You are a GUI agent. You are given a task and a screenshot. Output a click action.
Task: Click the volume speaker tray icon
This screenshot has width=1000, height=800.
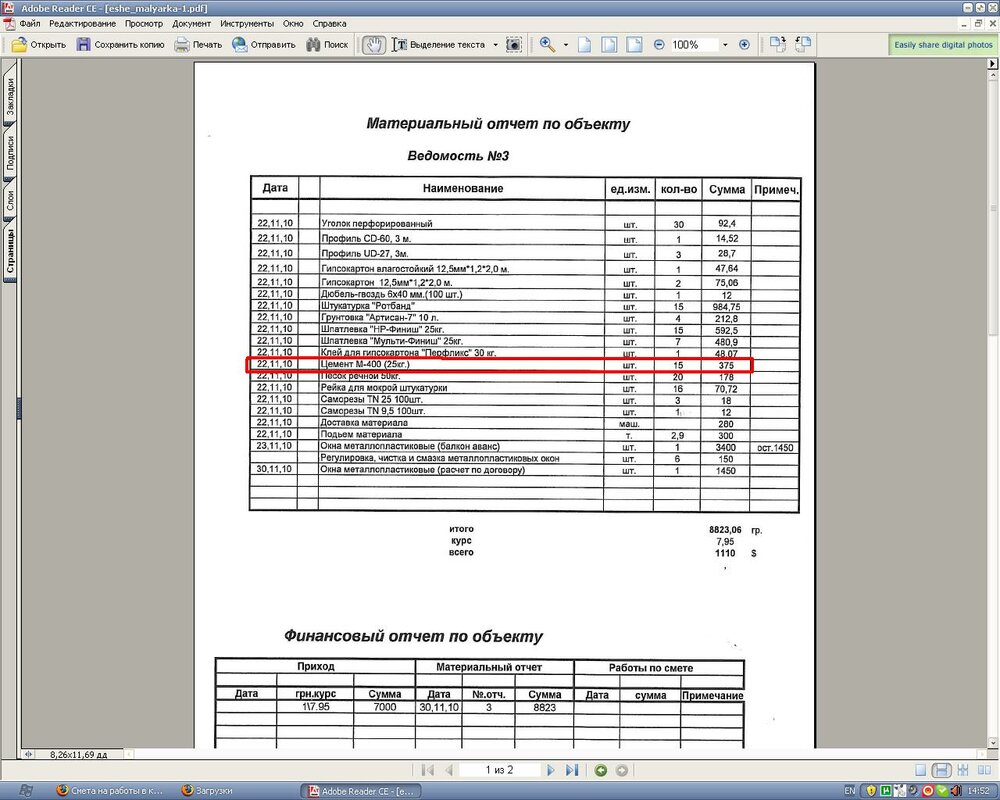coord(955,790)
